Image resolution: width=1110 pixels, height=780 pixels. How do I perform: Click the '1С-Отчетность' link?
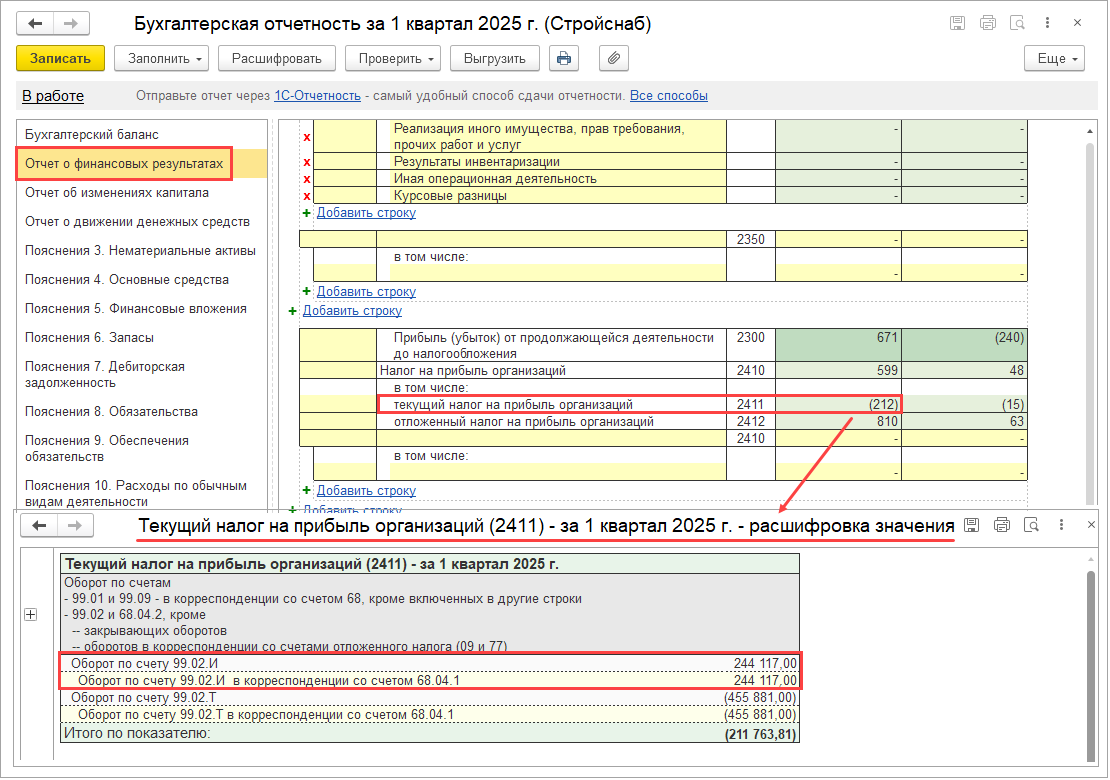[x=317, y=96]
